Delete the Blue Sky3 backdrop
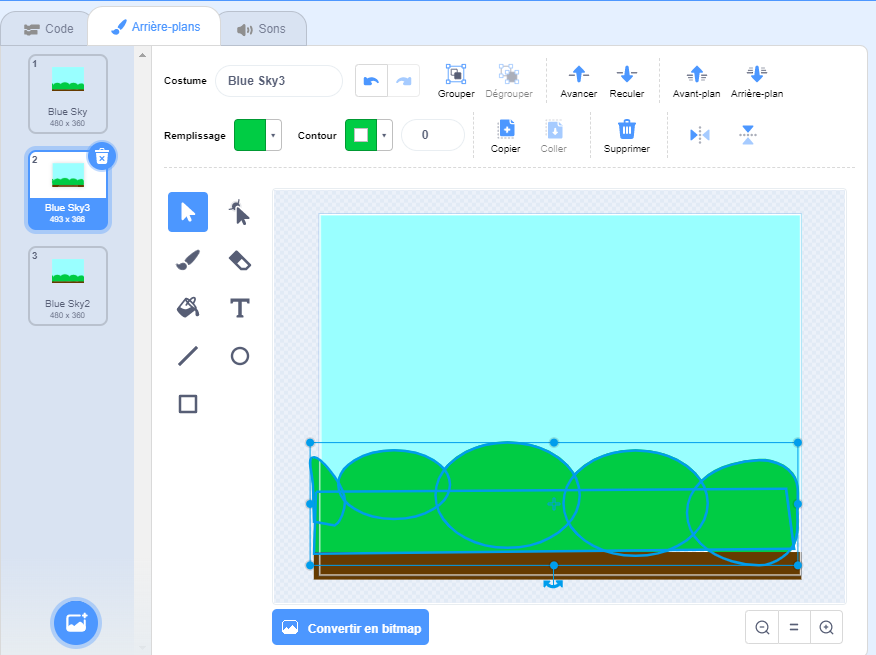The image size is (876, 655). point(102,156)
